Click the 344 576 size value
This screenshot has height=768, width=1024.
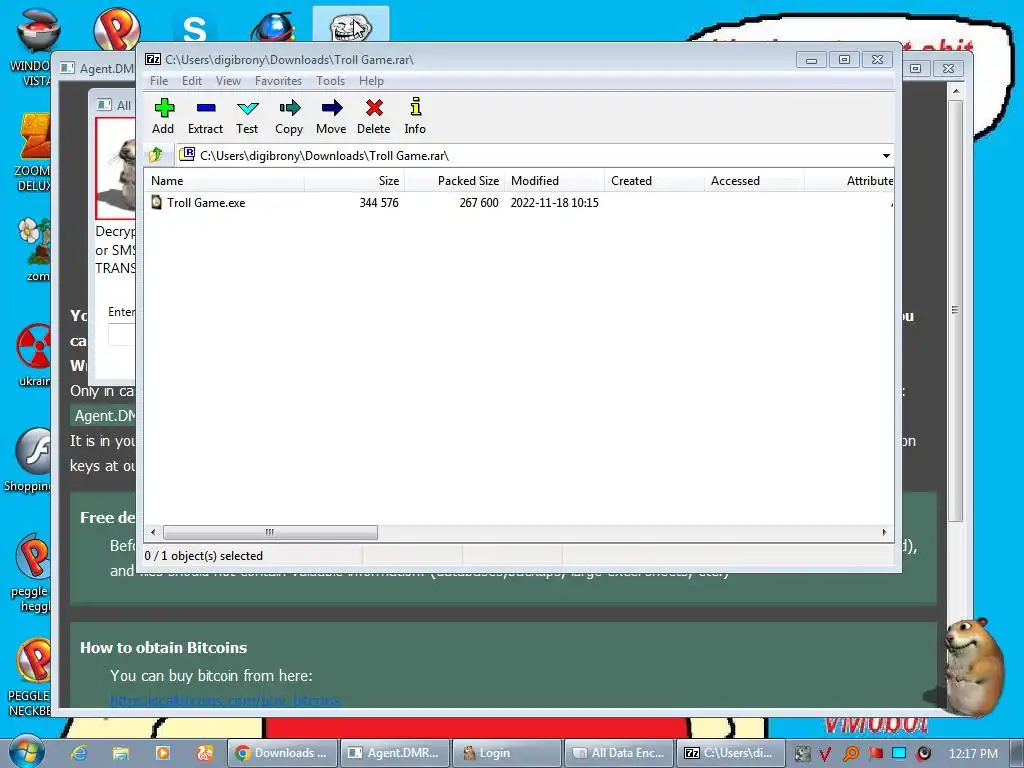coord(379,202)
